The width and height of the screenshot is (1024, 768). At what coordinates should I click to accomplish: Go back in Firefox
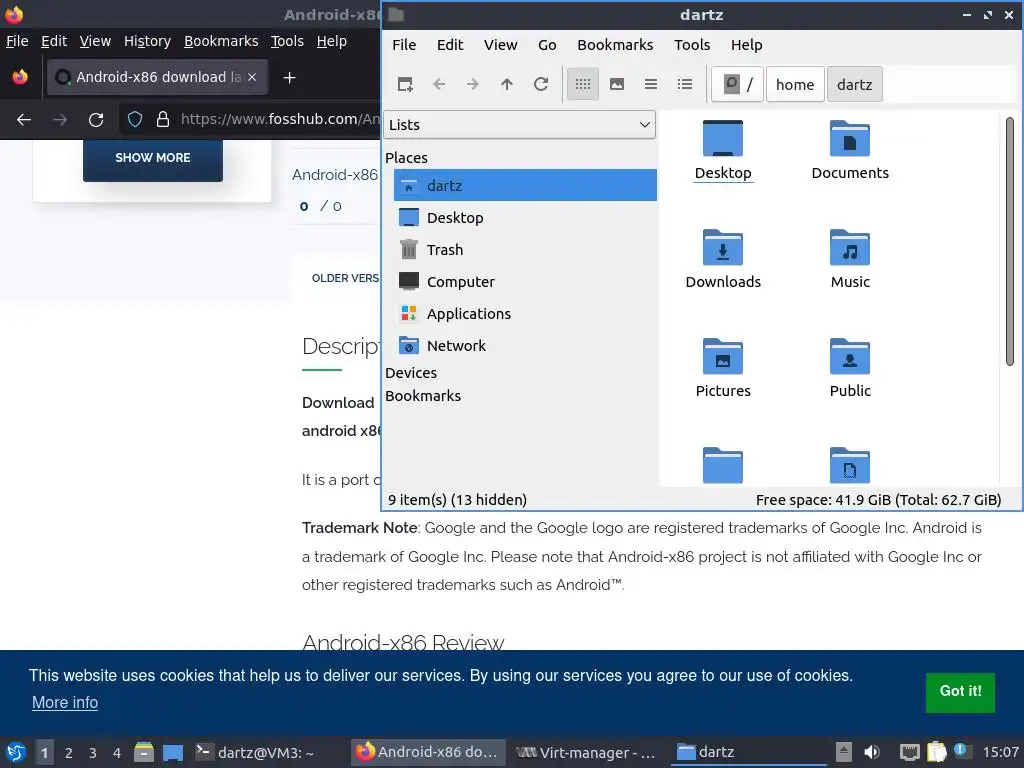point(24,120)
